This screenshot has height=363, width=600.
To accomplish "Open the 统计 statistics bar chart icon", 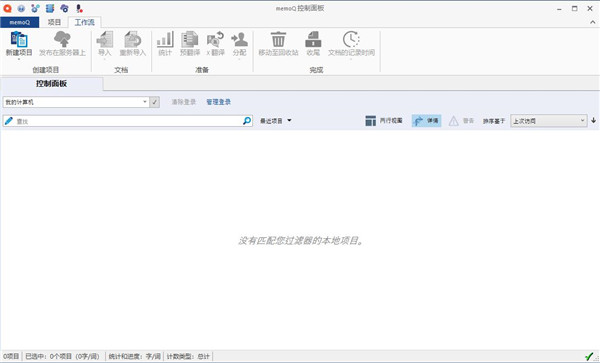I will pyautogui.click(x=165, y=39).
